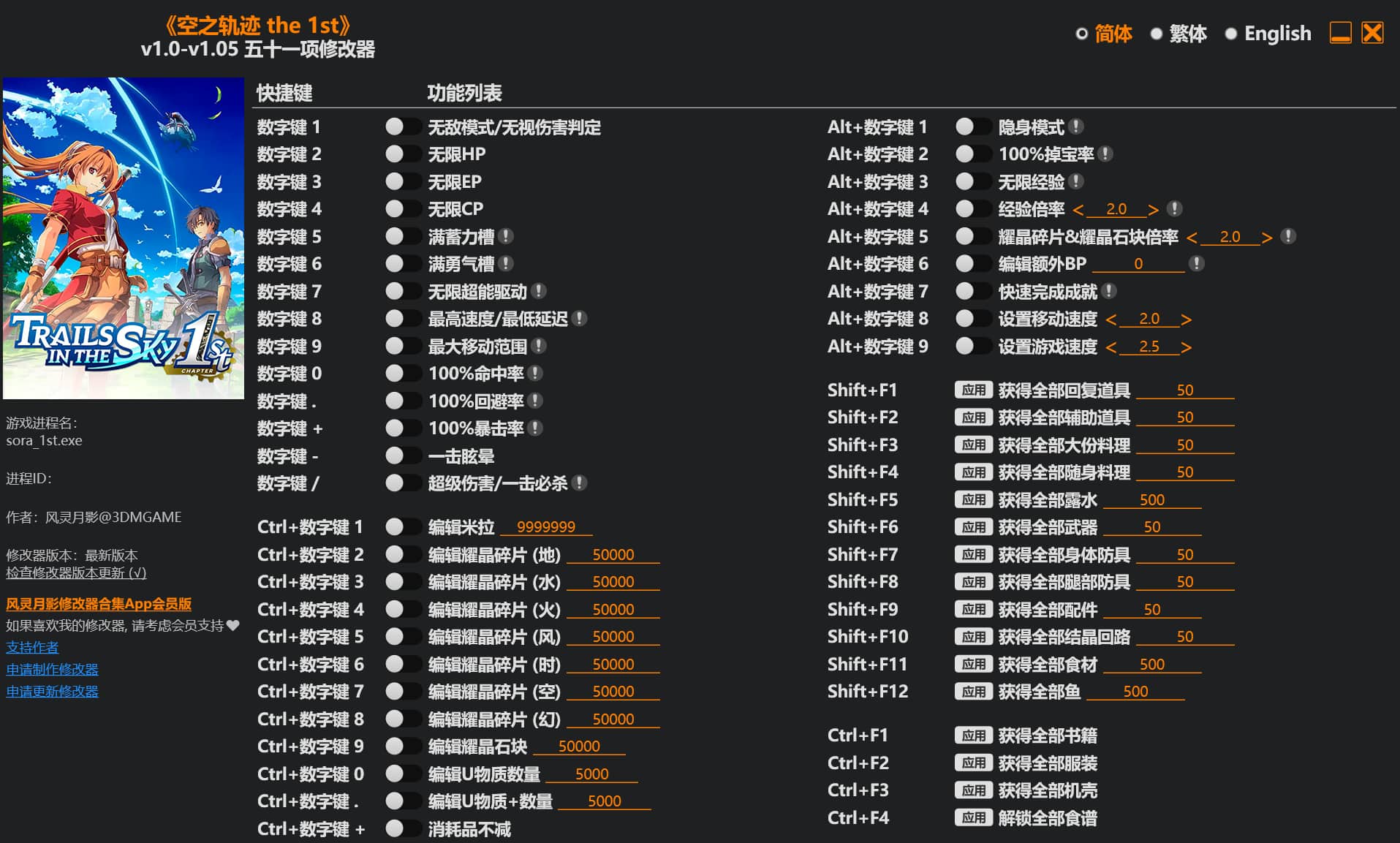Screen dimensions: 1400x843
Task: Increase 耀晶碎片&耀晶石块倍率 with right arrow
Action: pyautogui.click(x=1267, y=238)
